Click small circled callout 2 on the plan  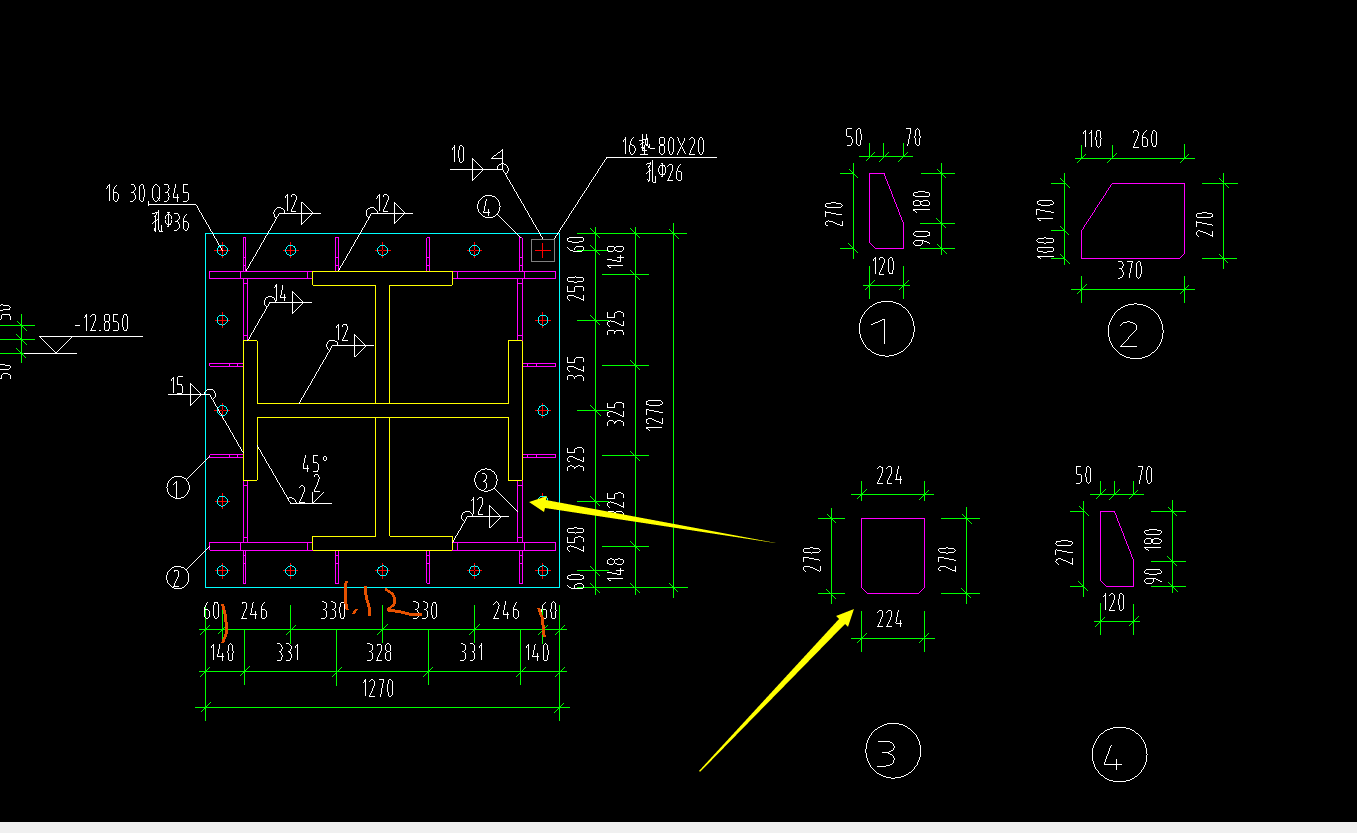coord(177,577)
